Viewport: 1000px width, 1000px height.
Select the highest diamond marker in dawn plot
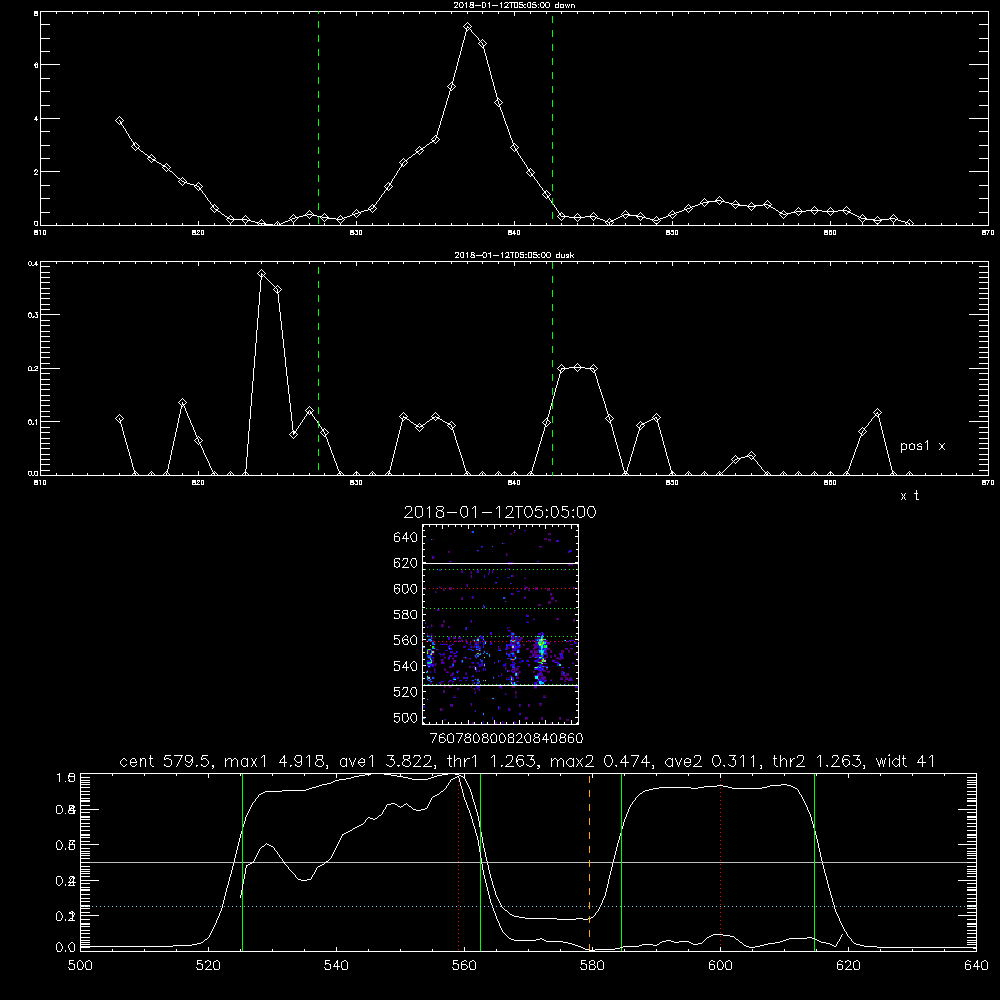[467, 27]
